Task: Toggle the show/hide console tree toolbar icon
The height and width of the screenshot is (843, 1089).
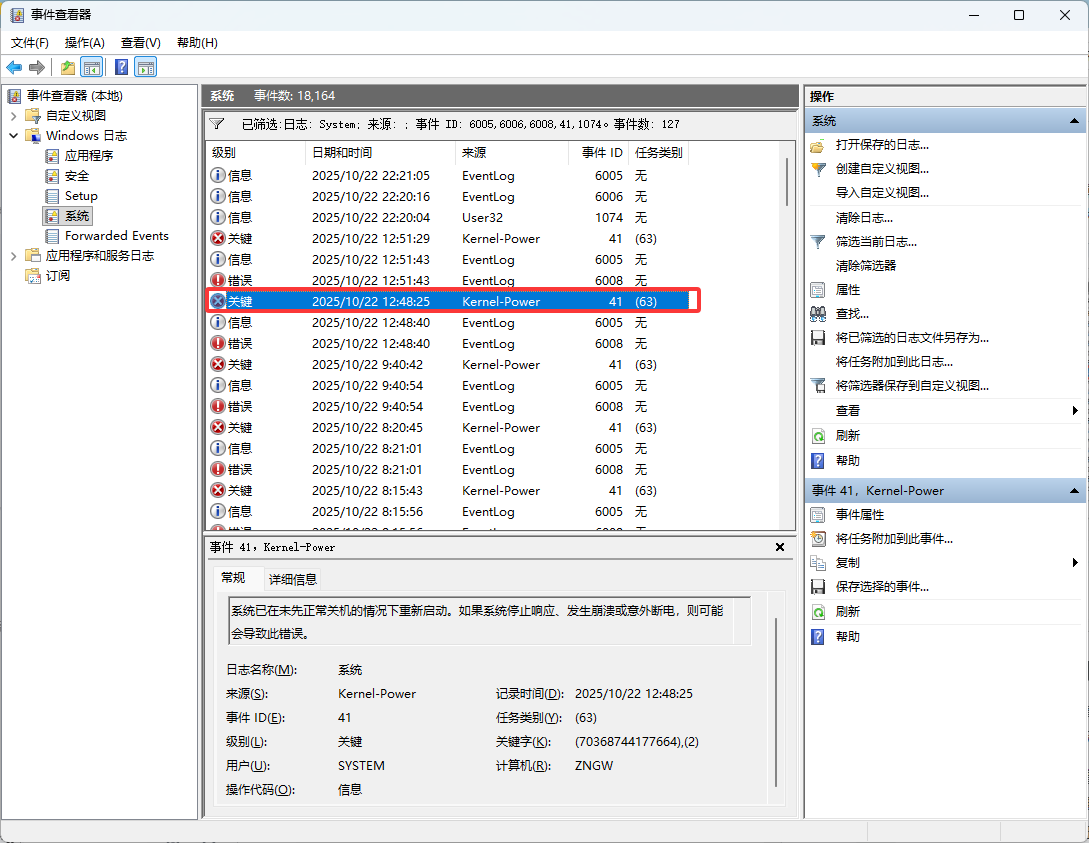Action: coord(91,67)
